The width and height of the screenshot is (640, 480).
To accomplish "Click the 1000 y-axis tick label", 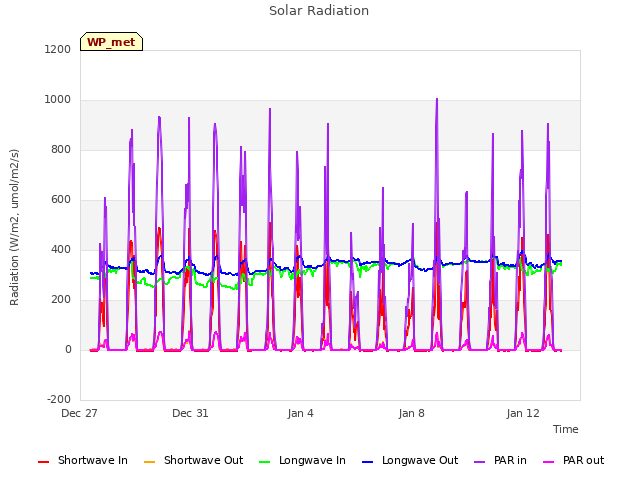I will click(58, 100).
